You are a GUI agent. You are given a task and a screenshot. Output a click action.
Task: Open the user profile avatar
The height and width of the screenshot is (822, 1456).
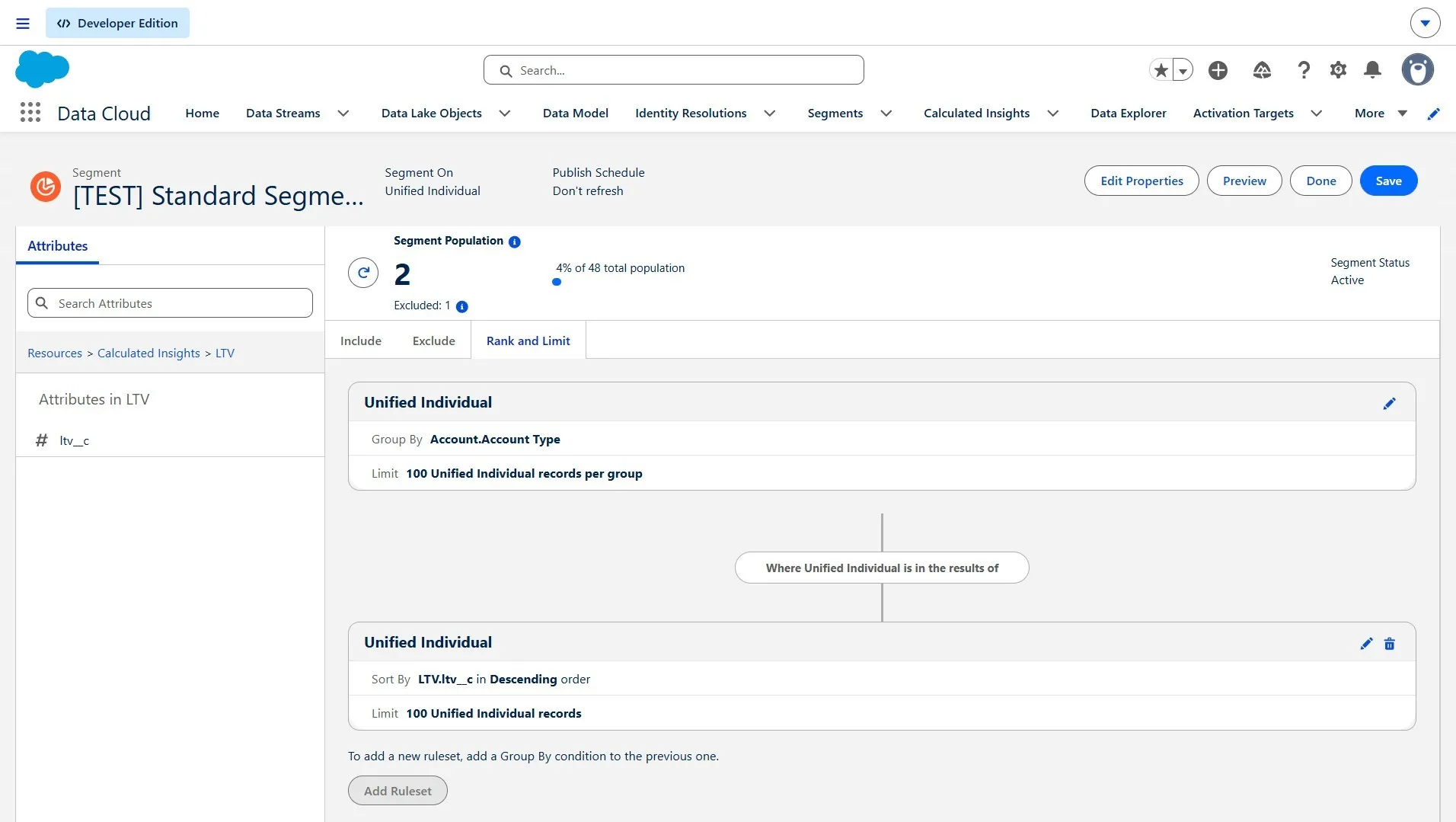click(1417, 70)
